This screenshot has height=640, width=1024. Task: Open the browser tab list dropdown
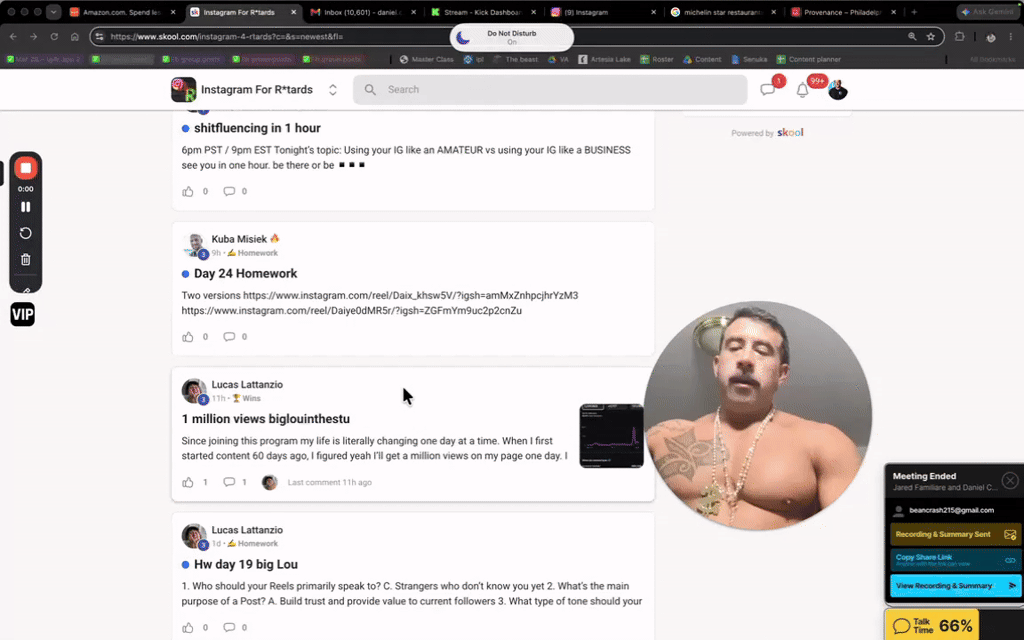pos(54,12)
